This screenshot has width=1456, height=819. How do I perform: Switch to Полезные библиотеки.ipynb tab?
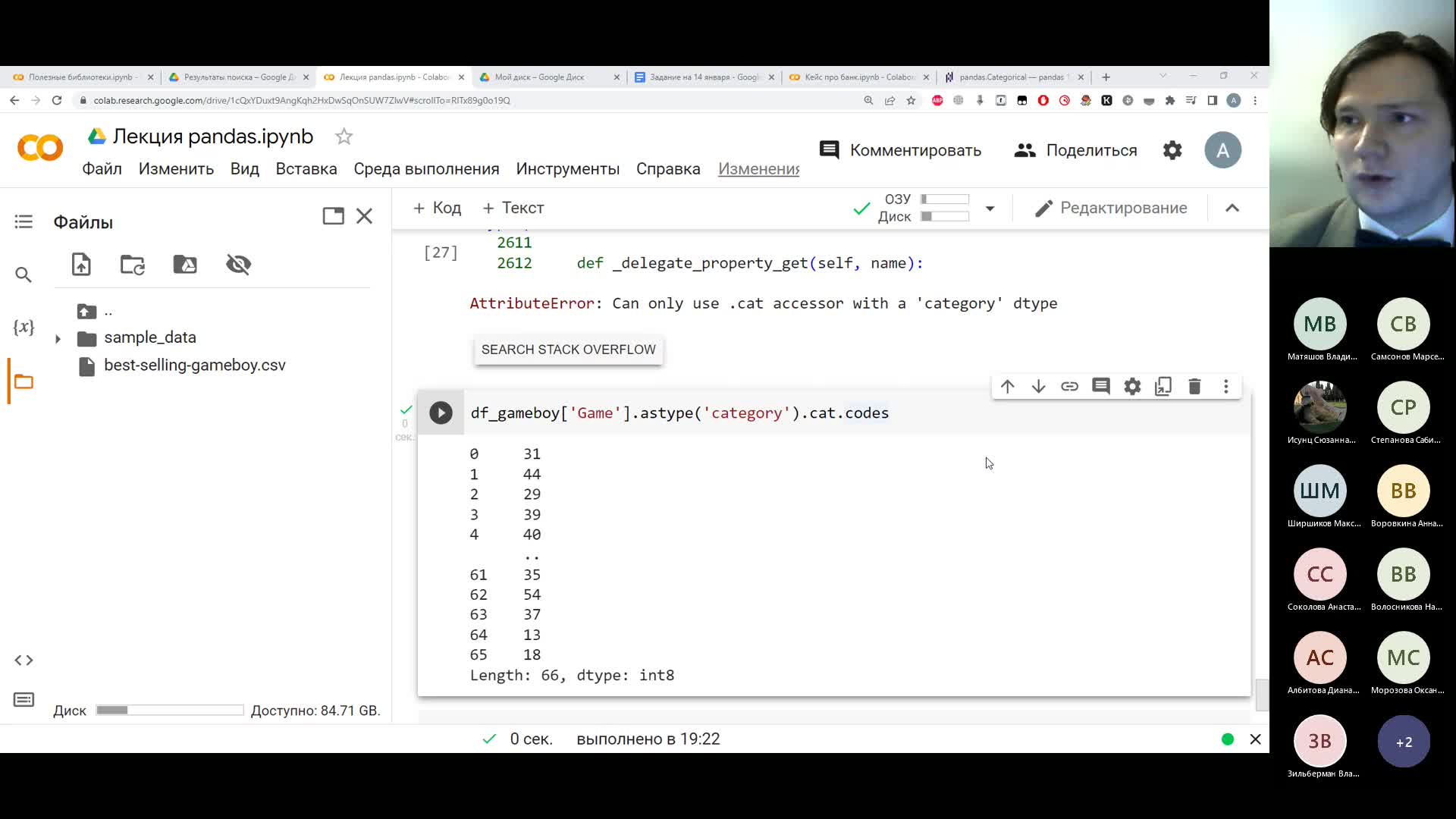pos(83,77)
